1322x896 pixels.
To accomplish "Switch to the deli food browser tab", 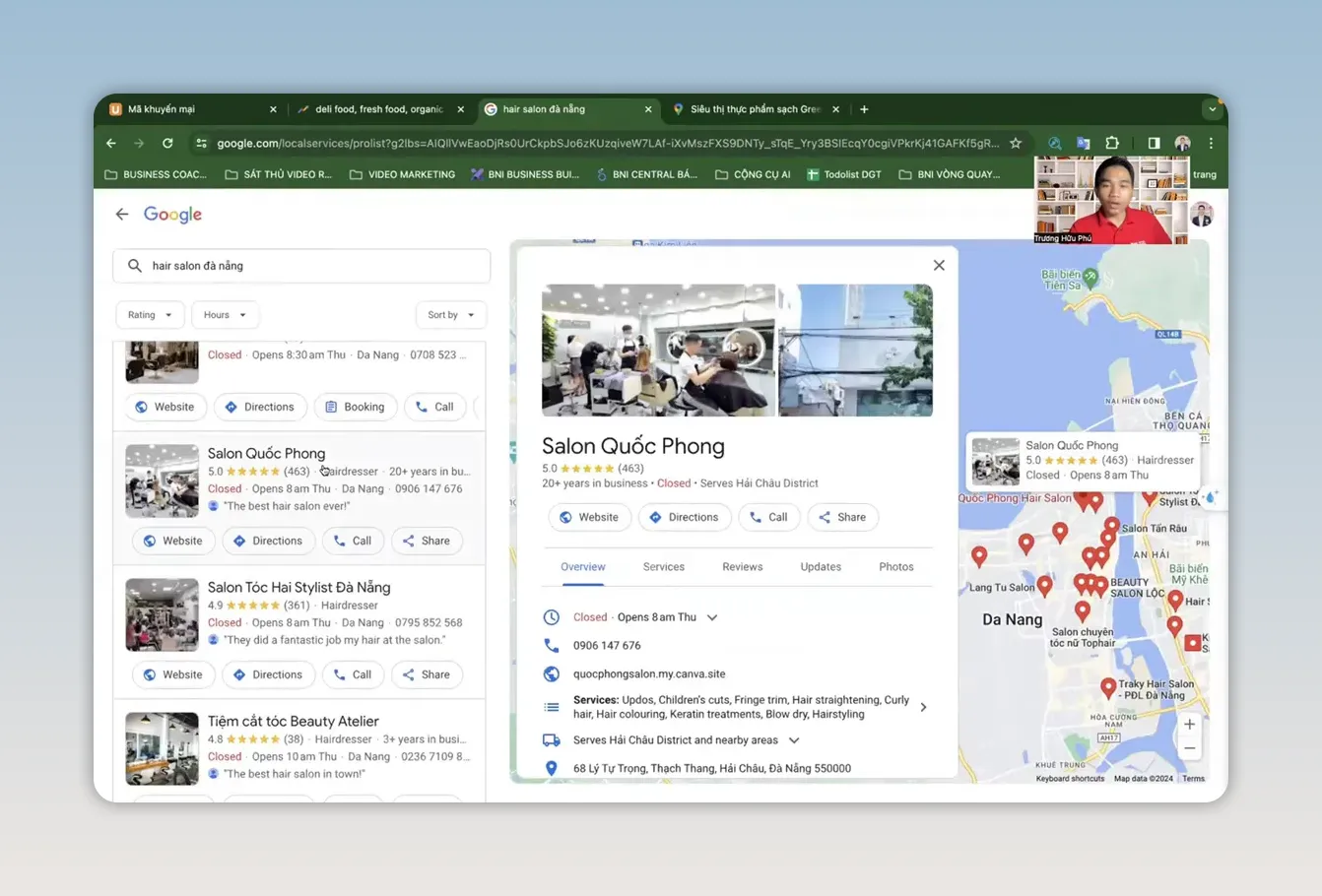I will point(379,109).
